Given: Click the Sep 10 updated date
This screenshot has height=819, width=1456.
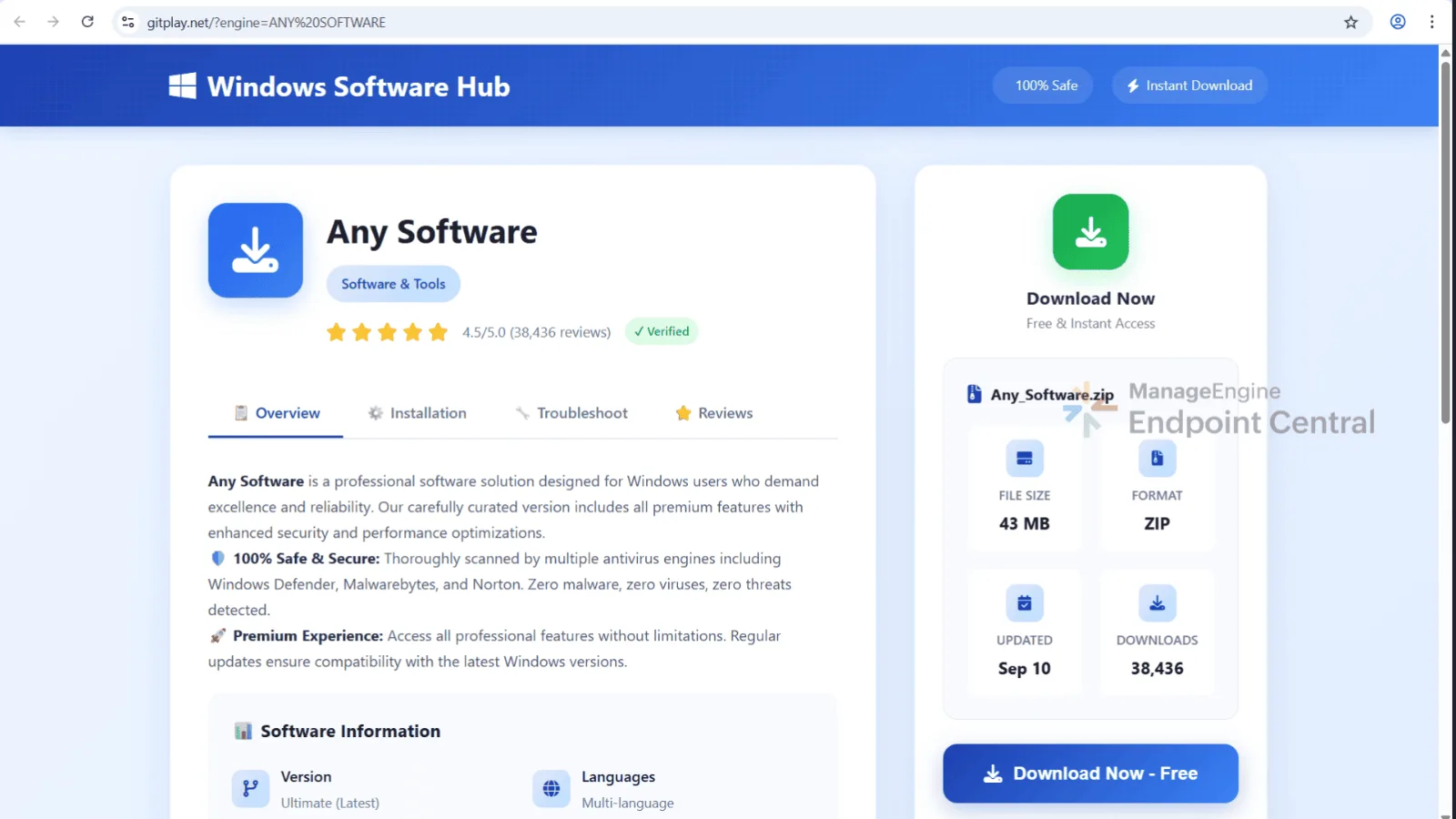Looking at the screenshot, I should 1025,668.
